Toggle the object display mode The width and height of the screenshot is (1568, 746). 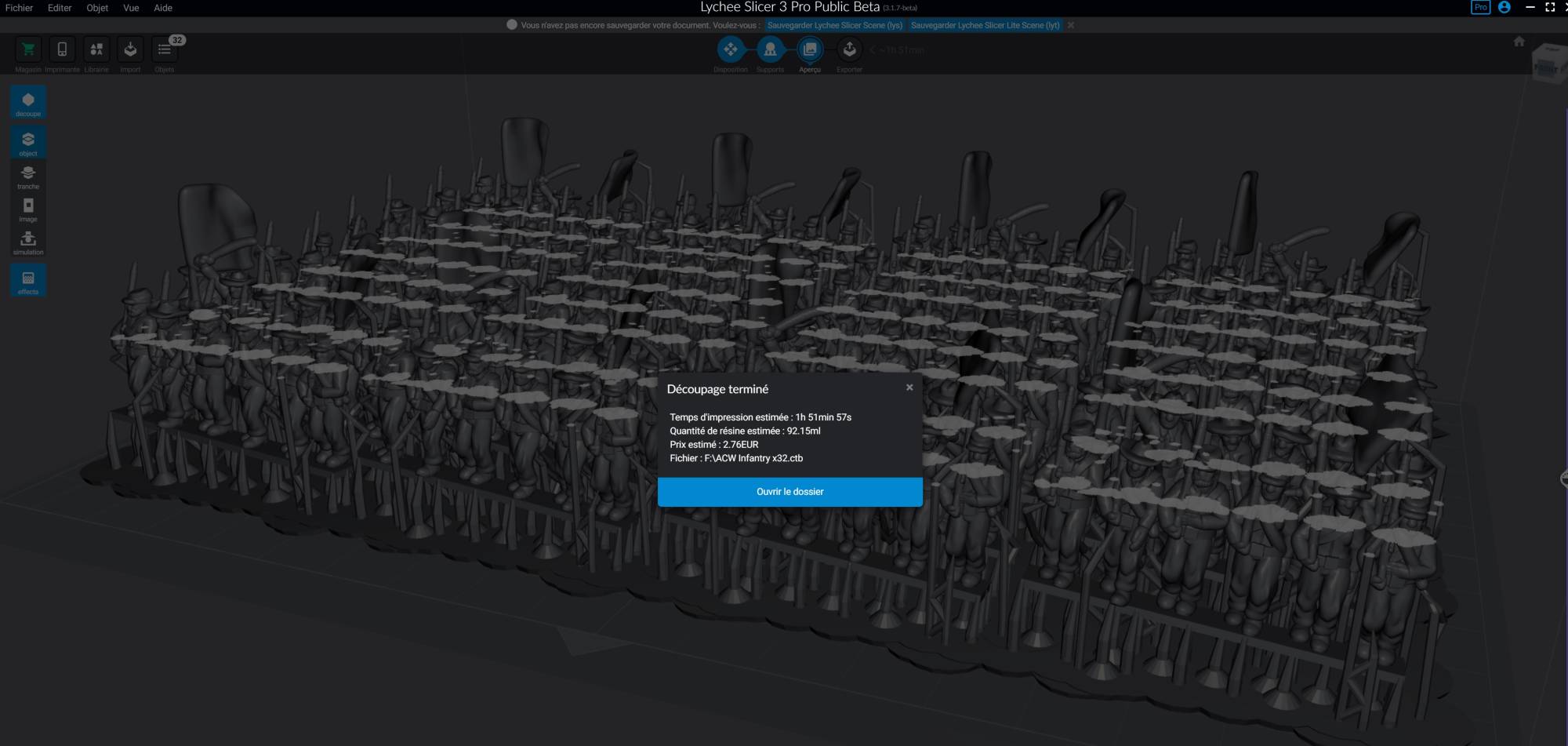[x=28, y=142]
